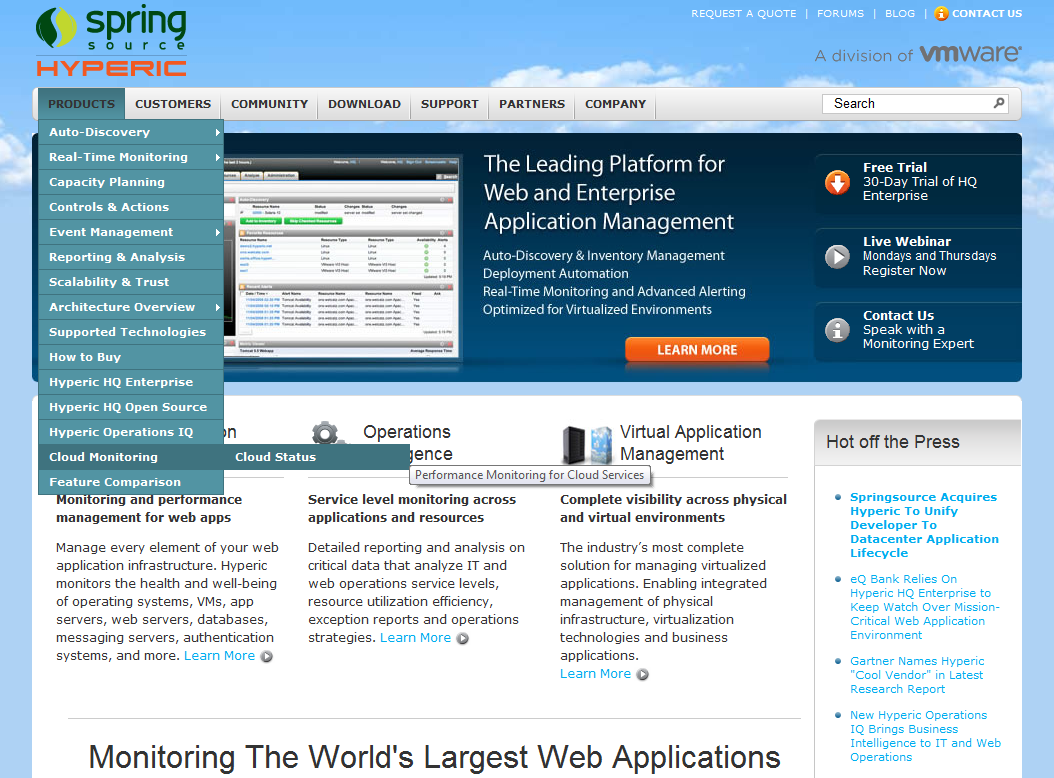Click the orange Contact Us info icon
Viewport: 1054px width, 778px height.
click(941, 13)
